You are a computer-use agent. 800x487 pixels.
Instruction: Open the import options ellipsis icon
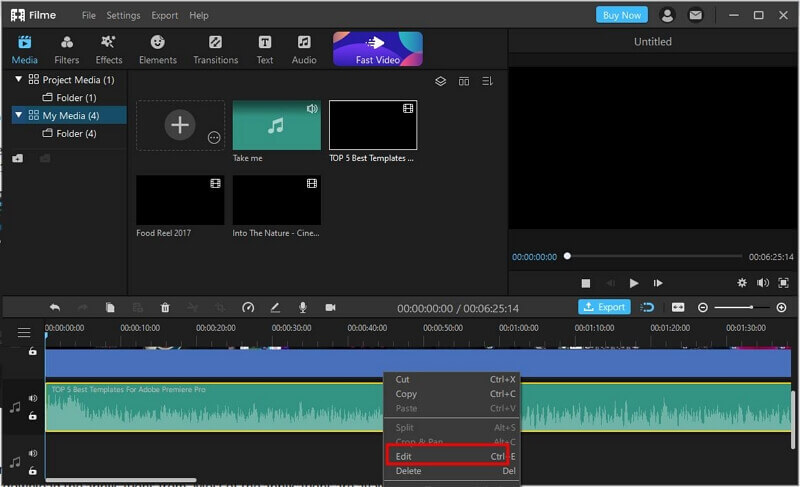click(x=214, y=138)
